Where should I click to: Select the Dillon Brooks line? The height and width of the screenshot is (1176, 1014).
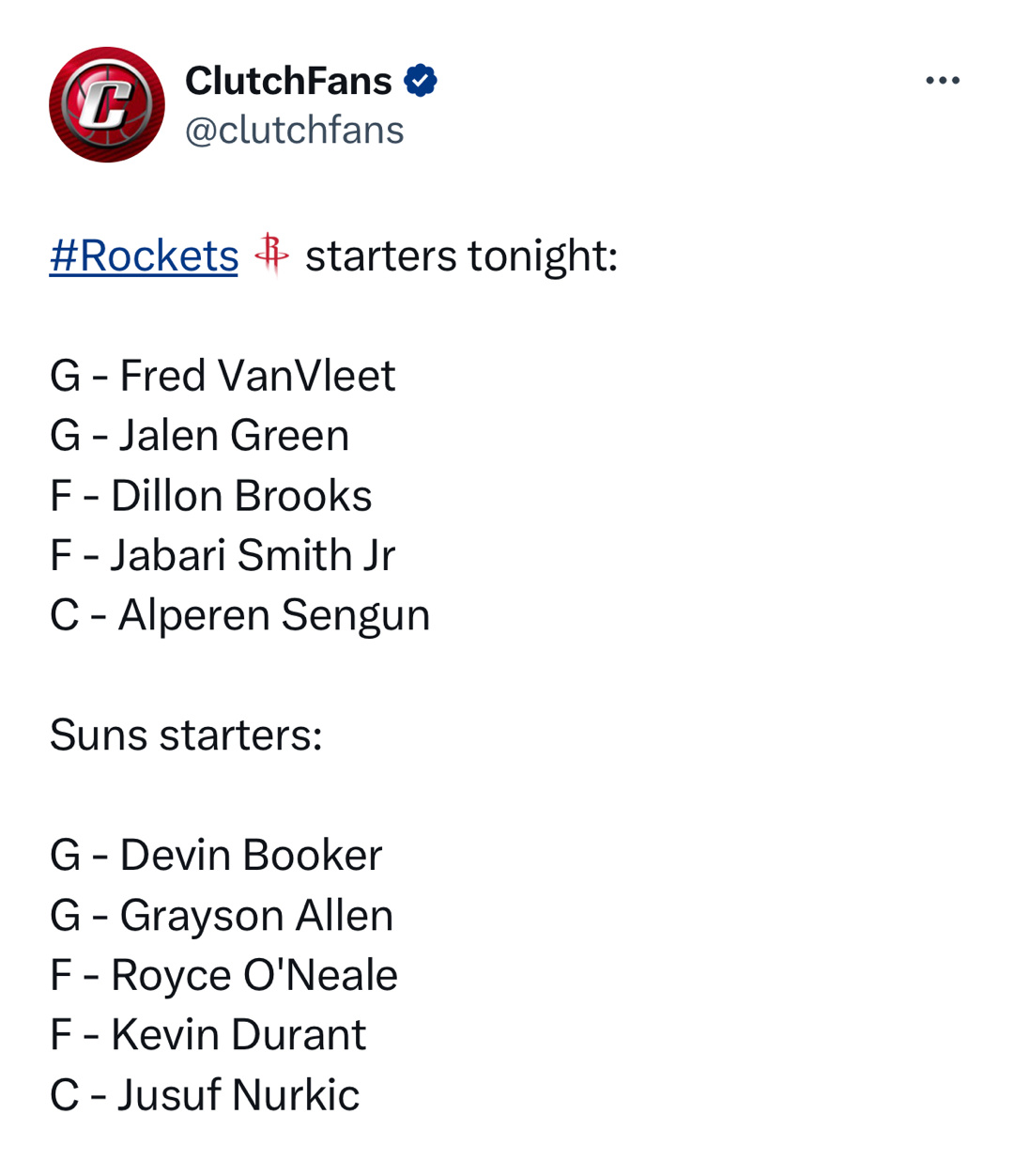[210, 496]
